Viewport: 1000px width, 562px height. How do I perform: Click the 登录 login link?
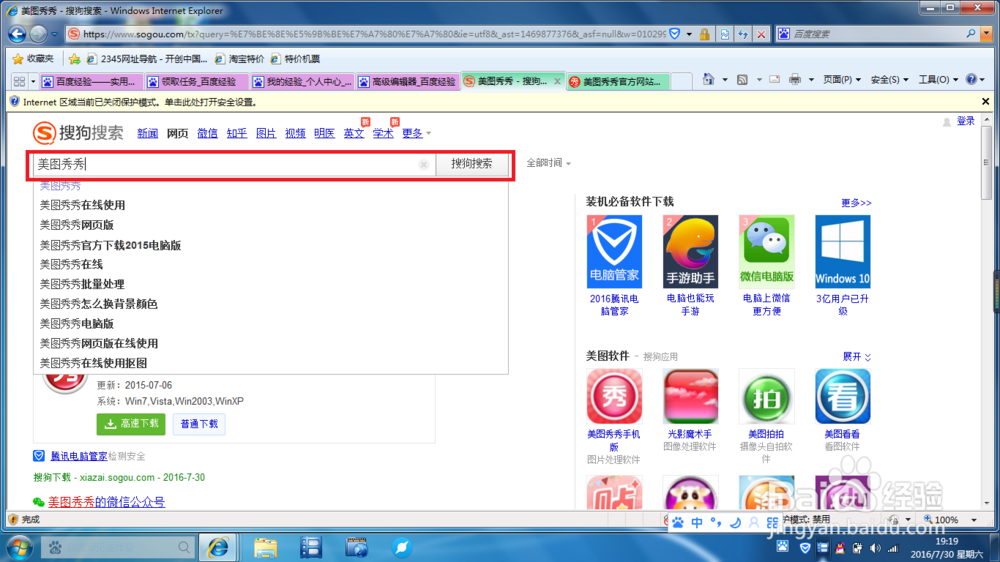tap(966, 121)
